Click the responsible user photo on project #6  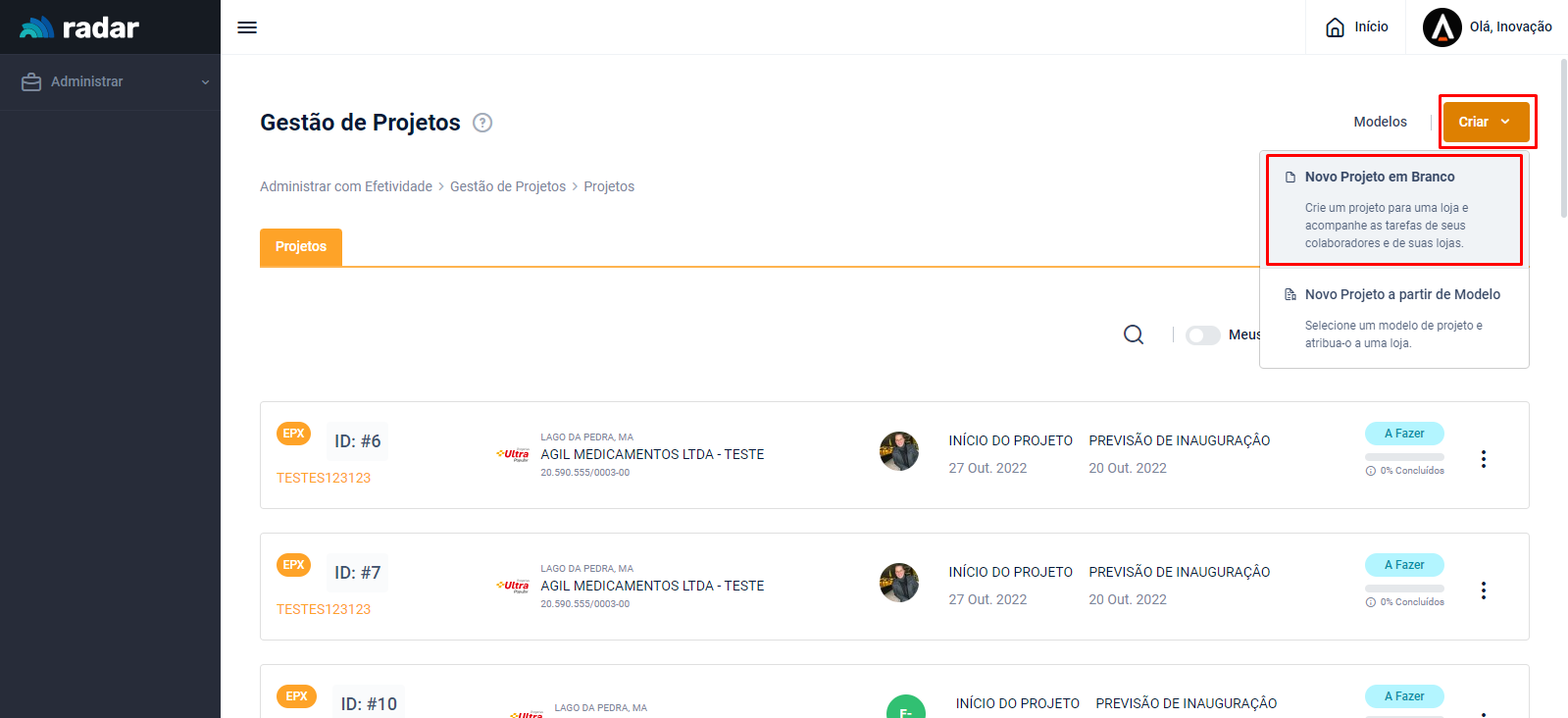pyautogui.click(x=898, y=451)
